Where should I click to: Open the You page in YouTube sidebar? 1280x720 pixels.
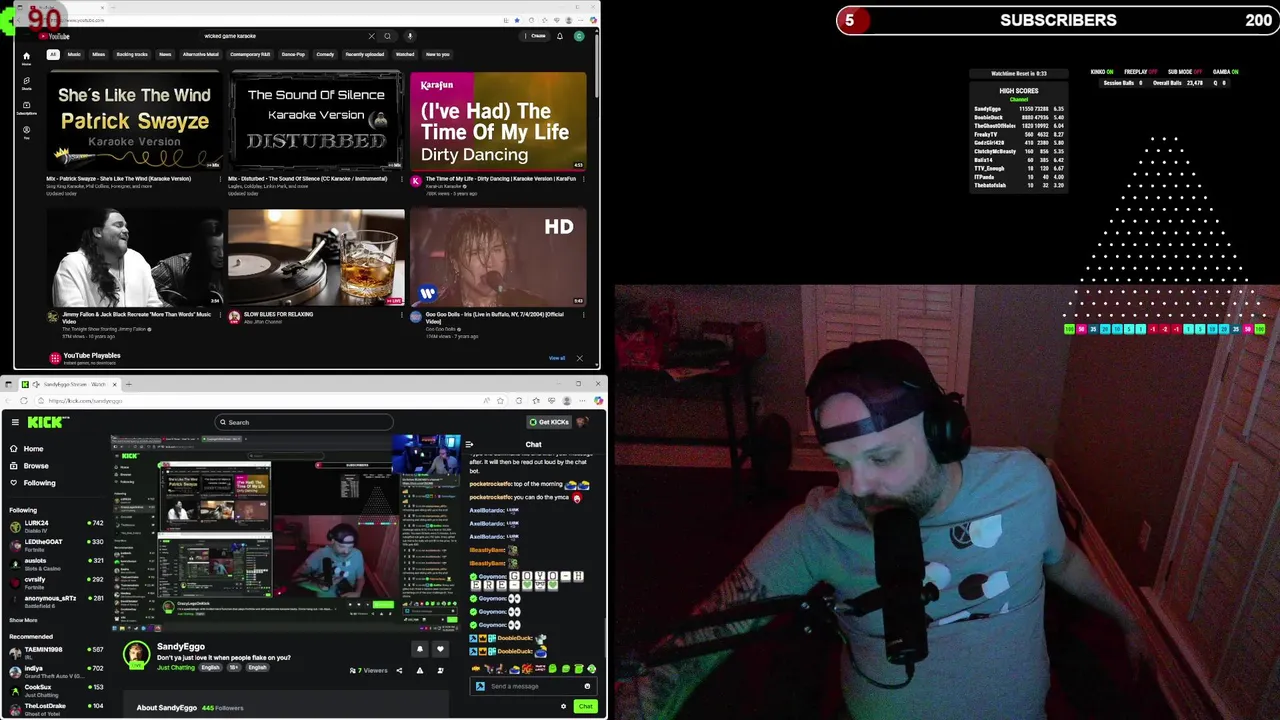pos(26,131)
